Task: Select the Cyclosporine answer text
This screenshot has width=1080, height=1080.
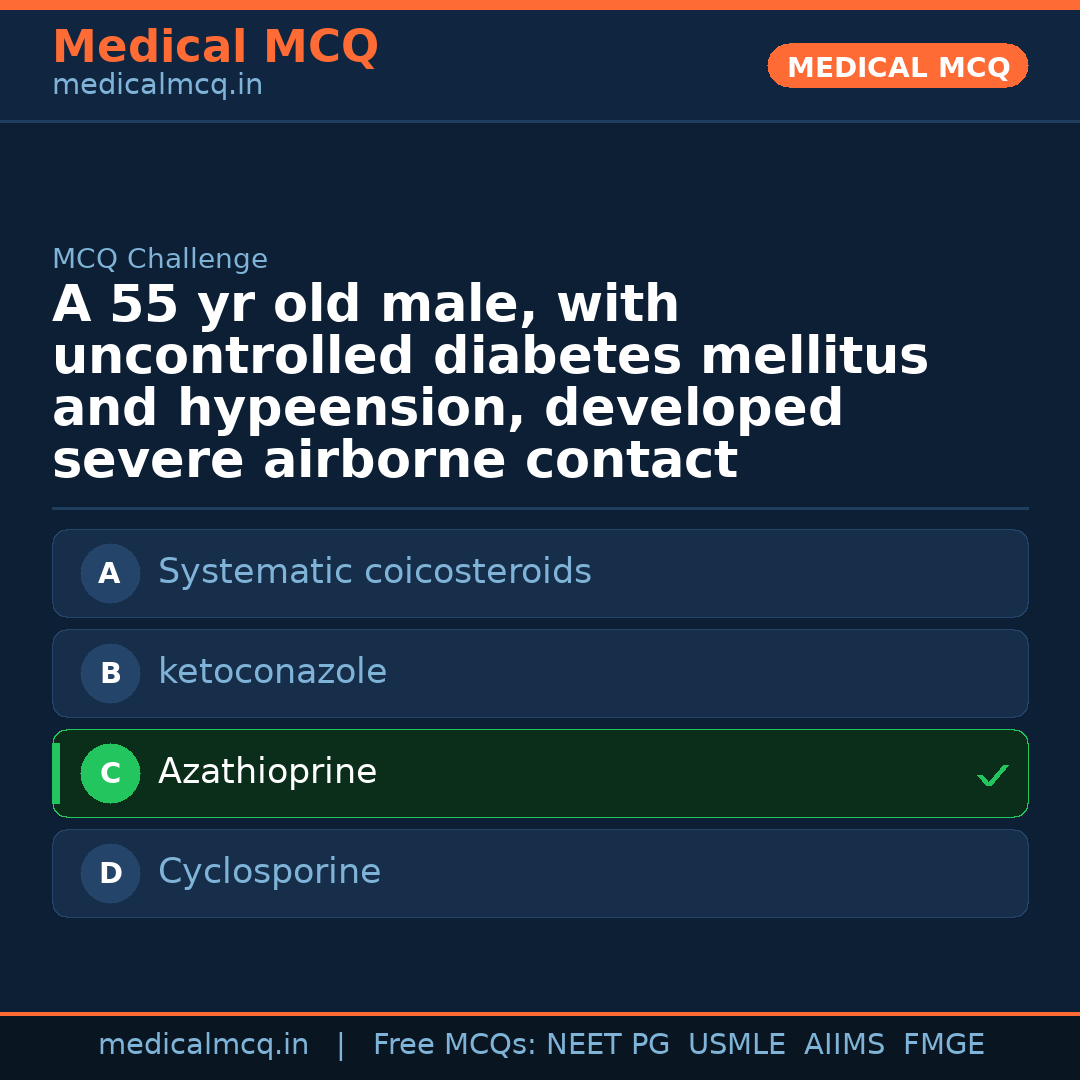Action: pyautogui.click(x=269, y=872)
